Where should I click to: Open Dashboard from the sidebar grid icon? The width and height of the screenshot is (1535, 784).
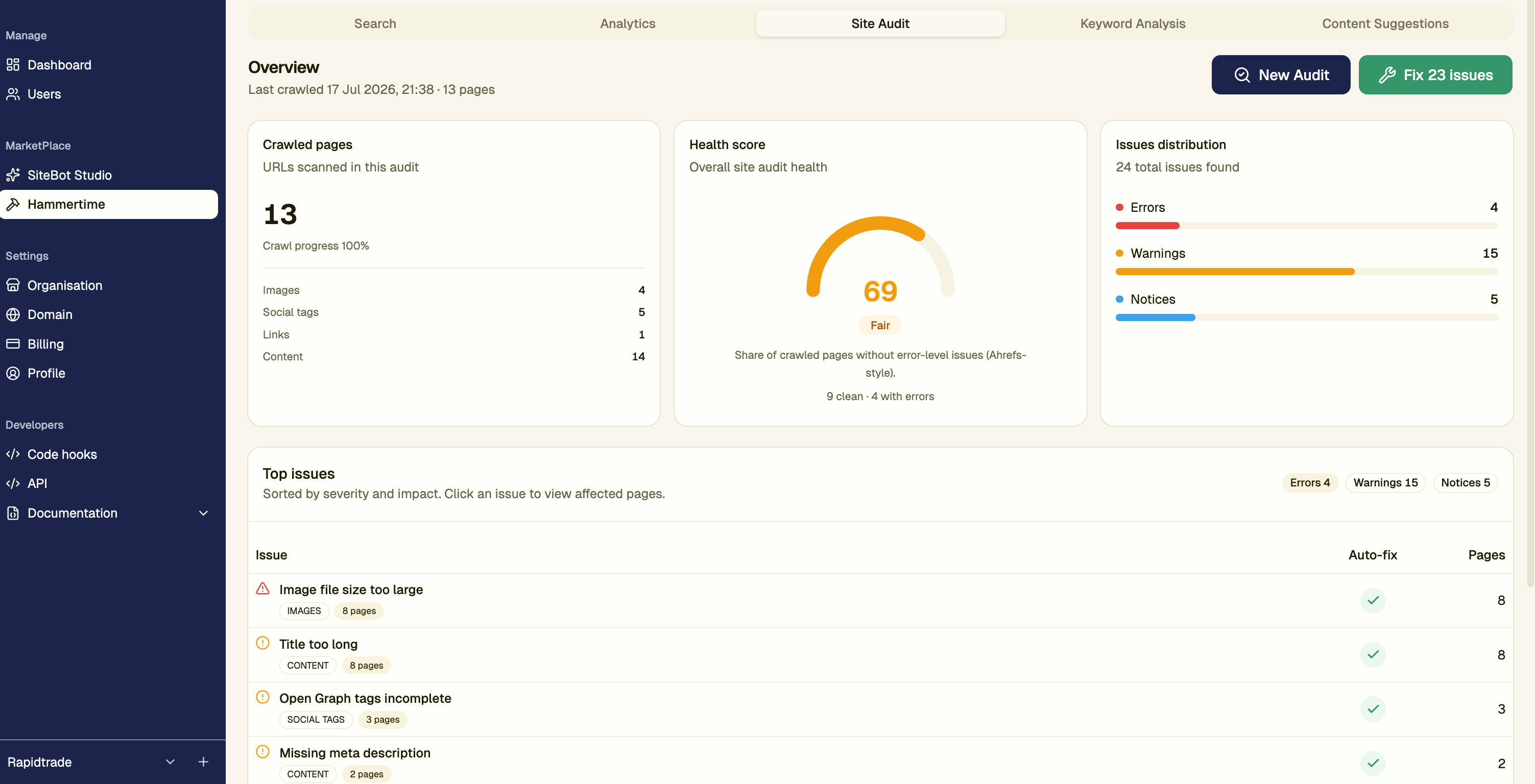[13, 64]
